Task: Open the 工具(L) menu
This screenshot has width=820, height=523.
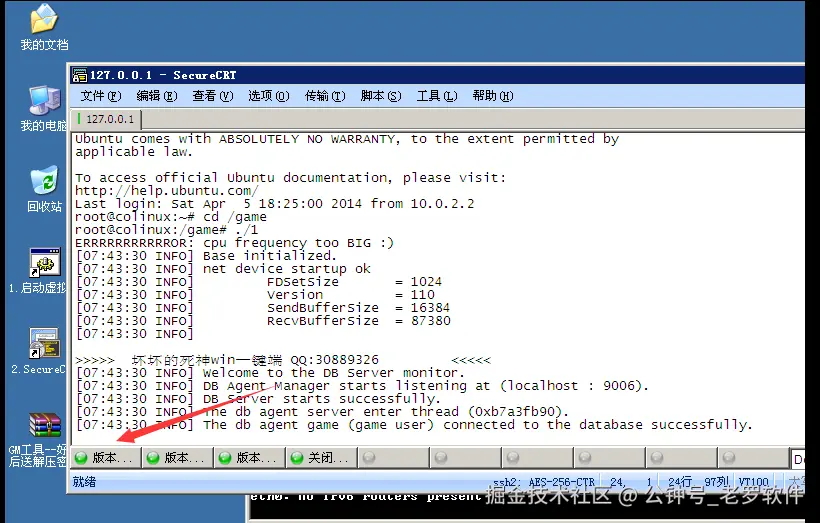Action: click(437, 96)
